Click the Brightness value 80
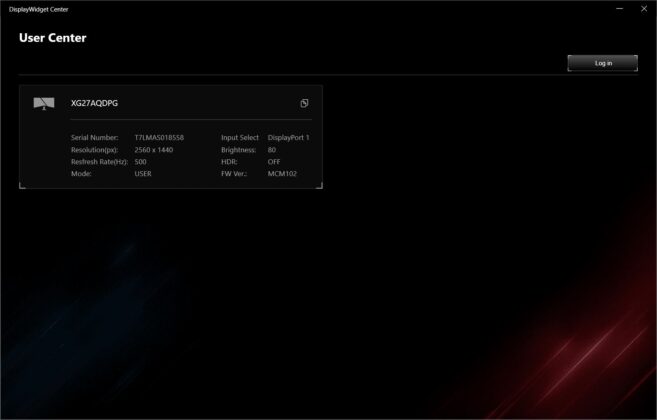The height and width of the screenshot is (420, 657). pos(272,150)
